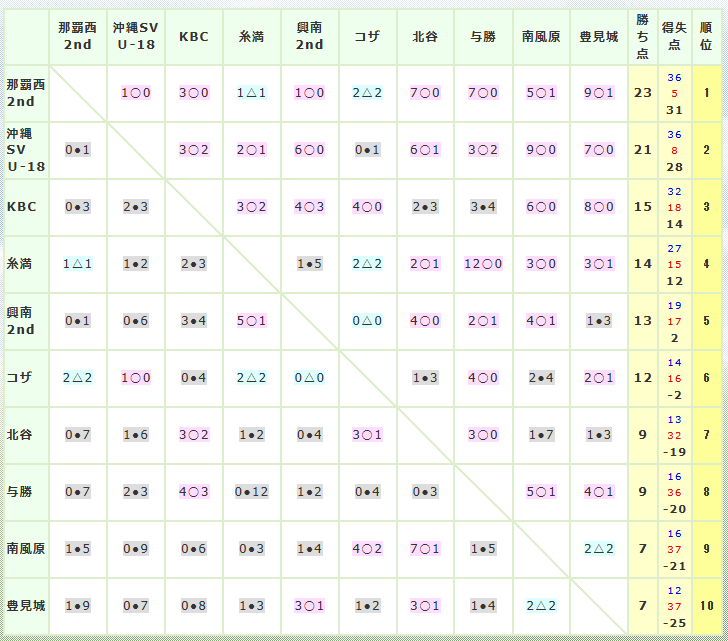Select 南風原's goal difference cell showing -21
Image resolution: width=728 pixels, height=641 pixels.
point(674,566)
